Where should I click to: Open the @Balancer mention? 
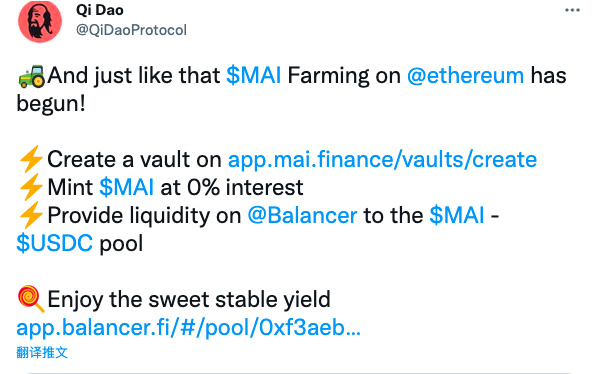302,215
